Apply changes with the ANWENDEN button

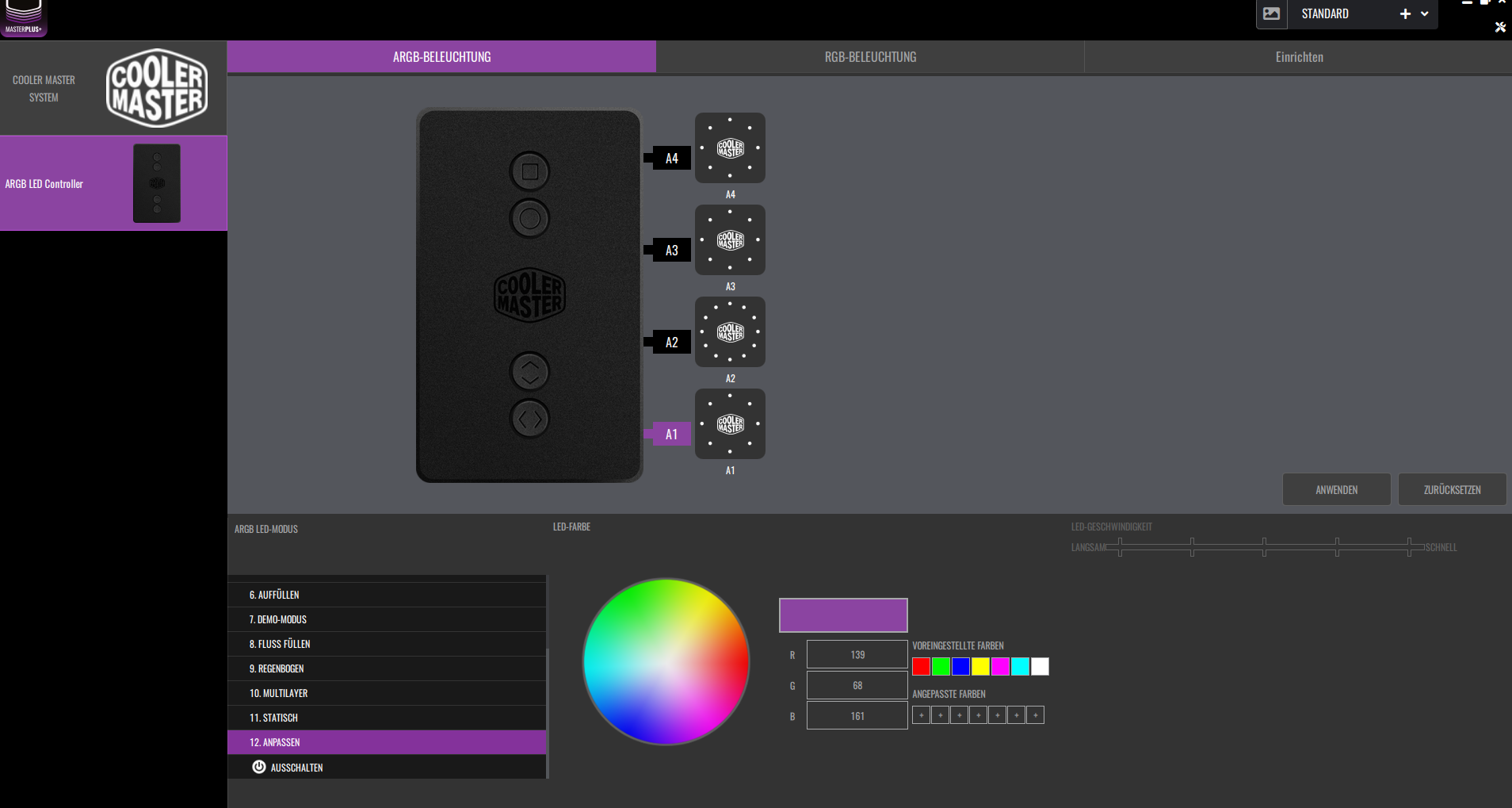pyautogui.click(x=1336, y=489)
